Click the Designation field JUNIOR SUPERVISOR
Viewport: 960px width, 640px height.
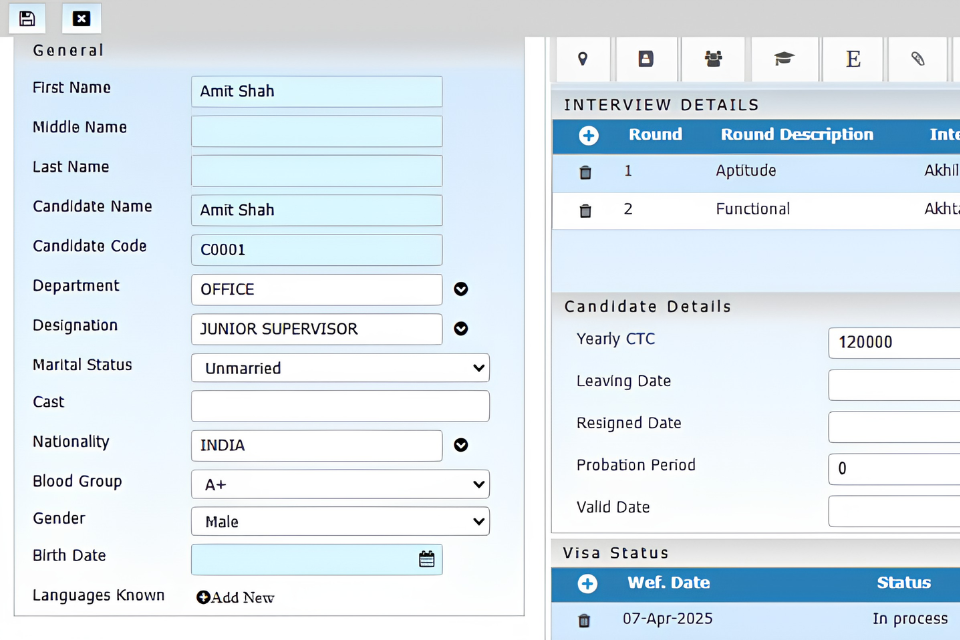tap(317, 329)
